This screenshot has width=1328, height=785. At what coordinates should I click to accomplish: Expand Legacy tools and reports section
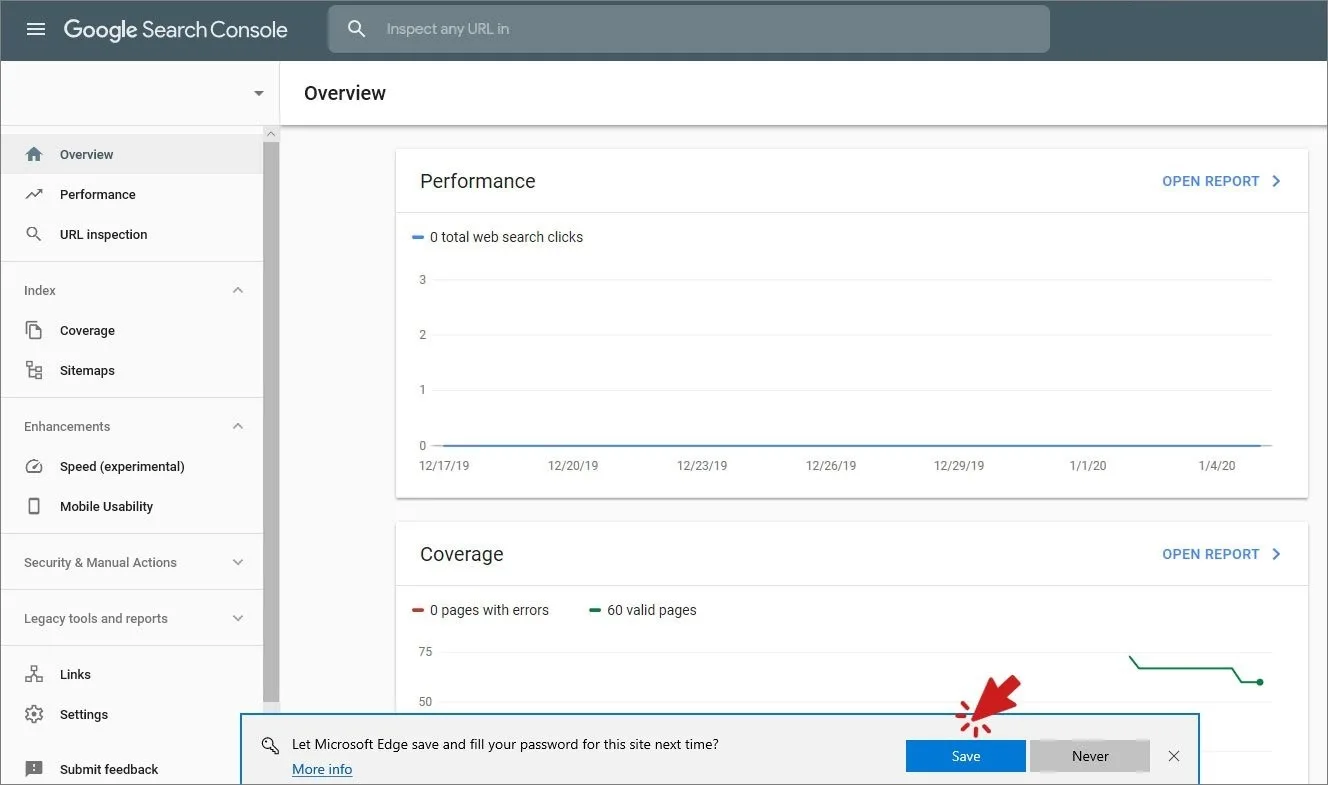click(x=238, y=618)
